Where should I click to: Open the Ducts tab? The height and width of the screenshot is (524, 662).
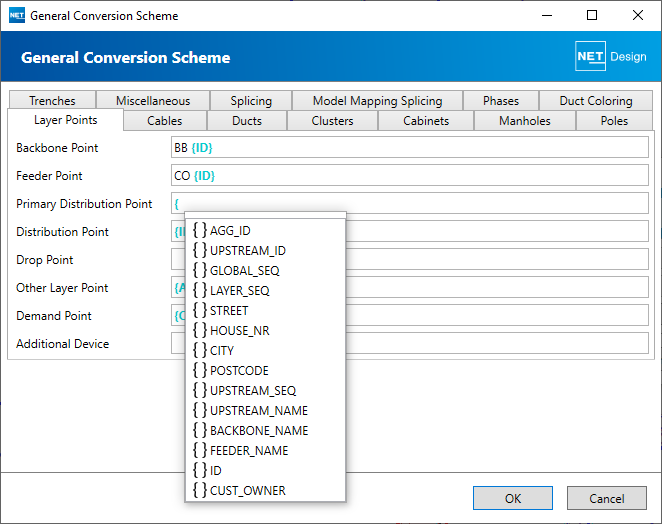tap(247, 121)
